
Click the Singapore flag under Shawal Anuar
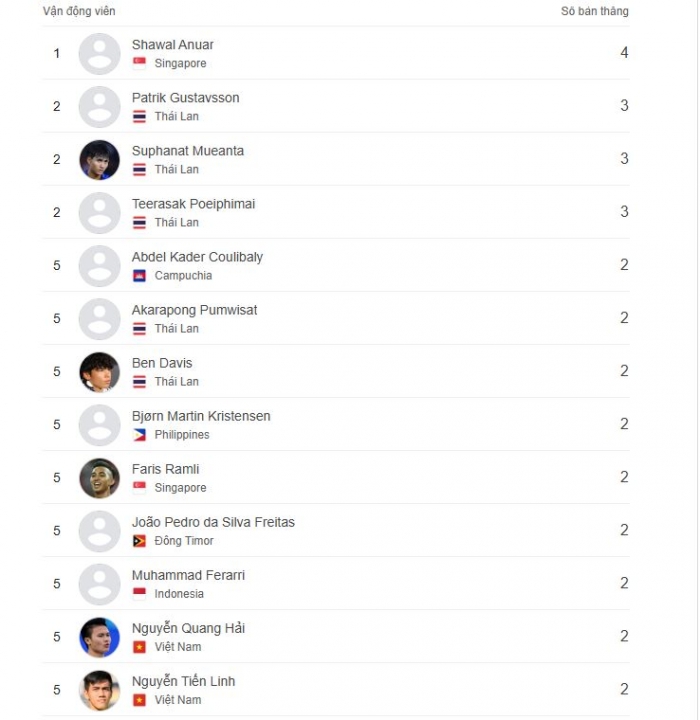(x=139, y=63)
